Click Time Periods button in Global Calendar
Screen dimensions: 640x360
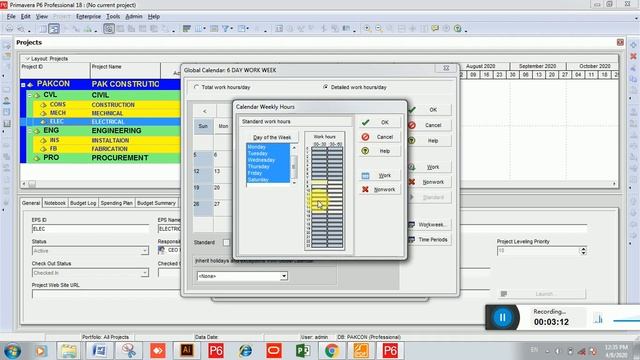(429, 240)
